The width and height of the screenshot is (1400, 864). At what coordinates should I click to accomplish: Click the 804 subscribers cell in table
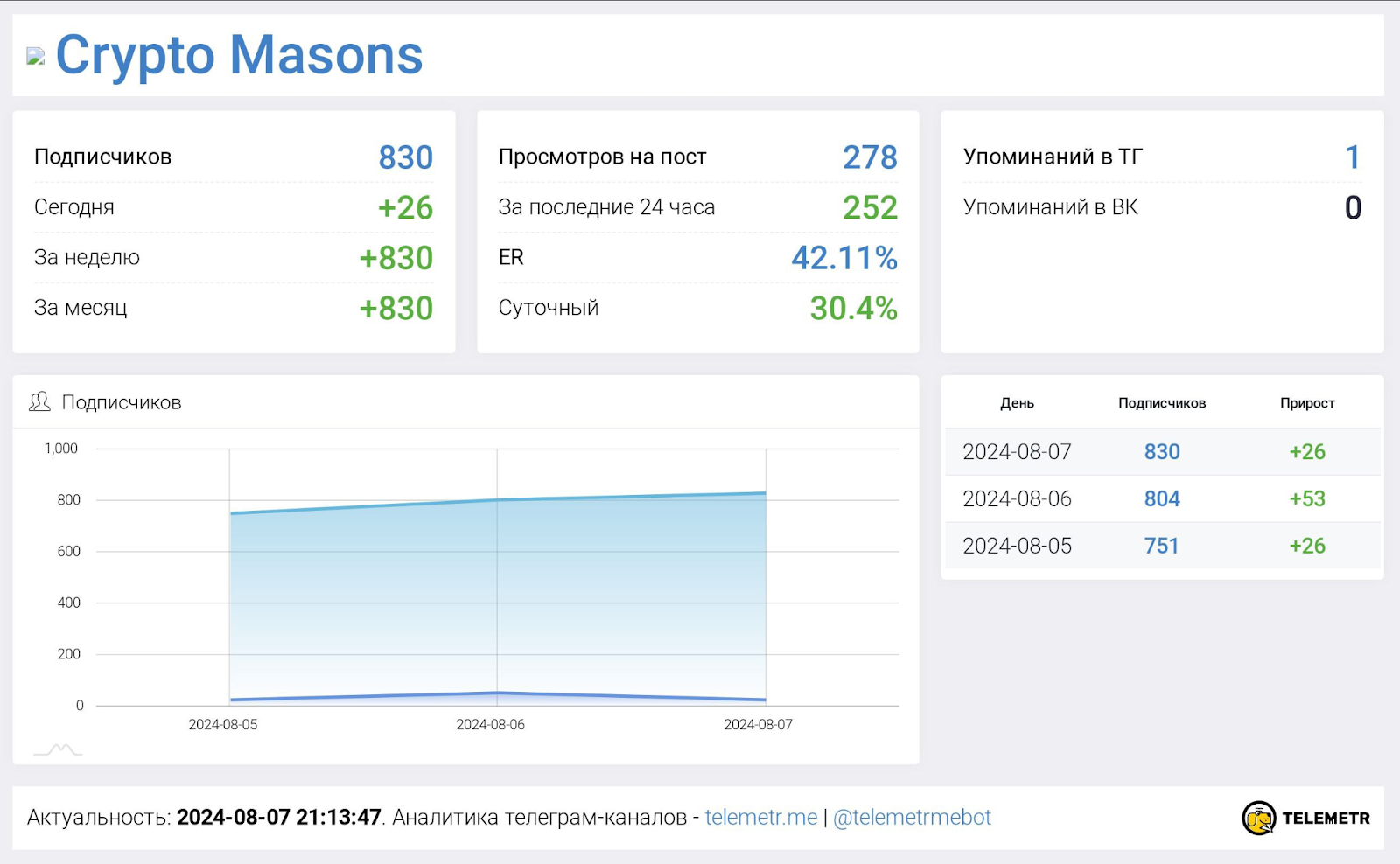[x=1162, y=499]
